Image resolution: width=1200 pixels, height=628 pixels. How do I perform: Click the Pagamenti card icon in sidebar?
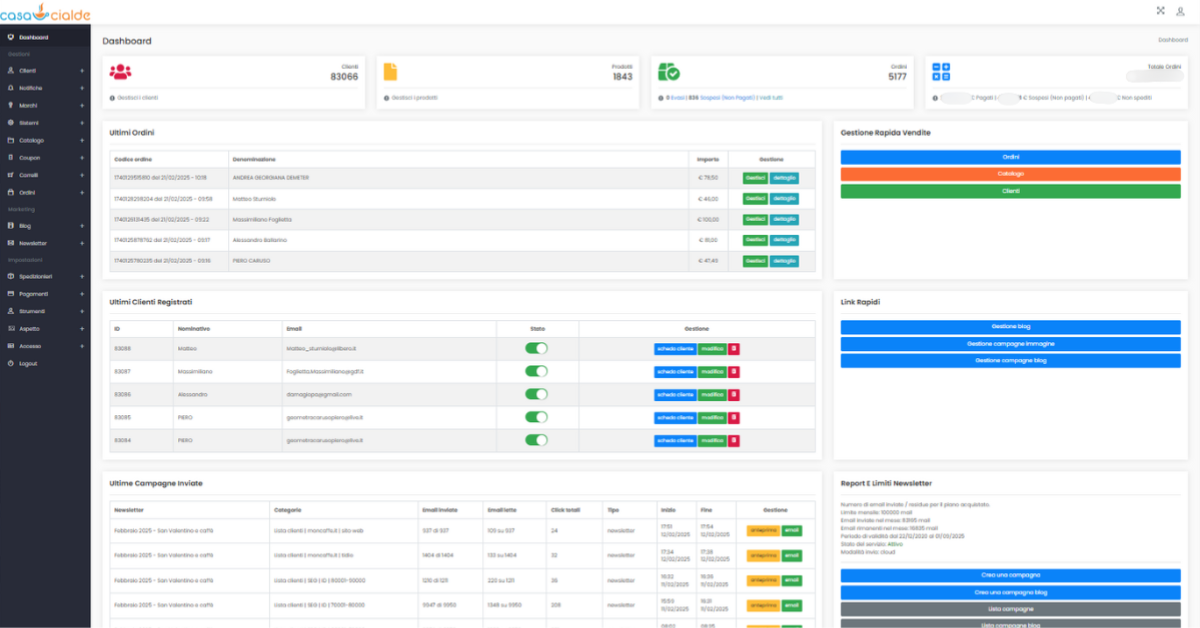(x=10, y=294)
